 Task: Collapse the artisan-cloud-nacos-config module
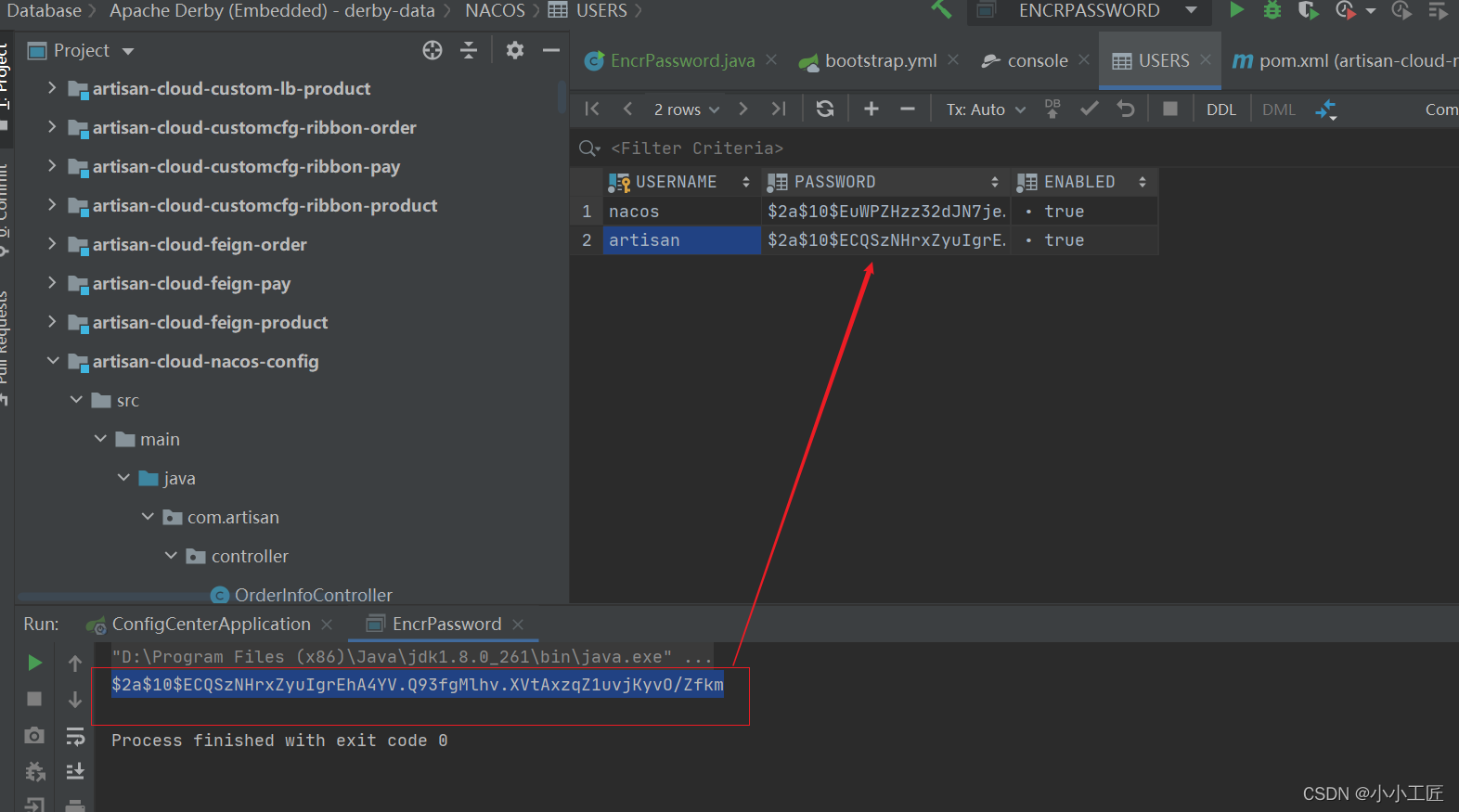[52, 361]
